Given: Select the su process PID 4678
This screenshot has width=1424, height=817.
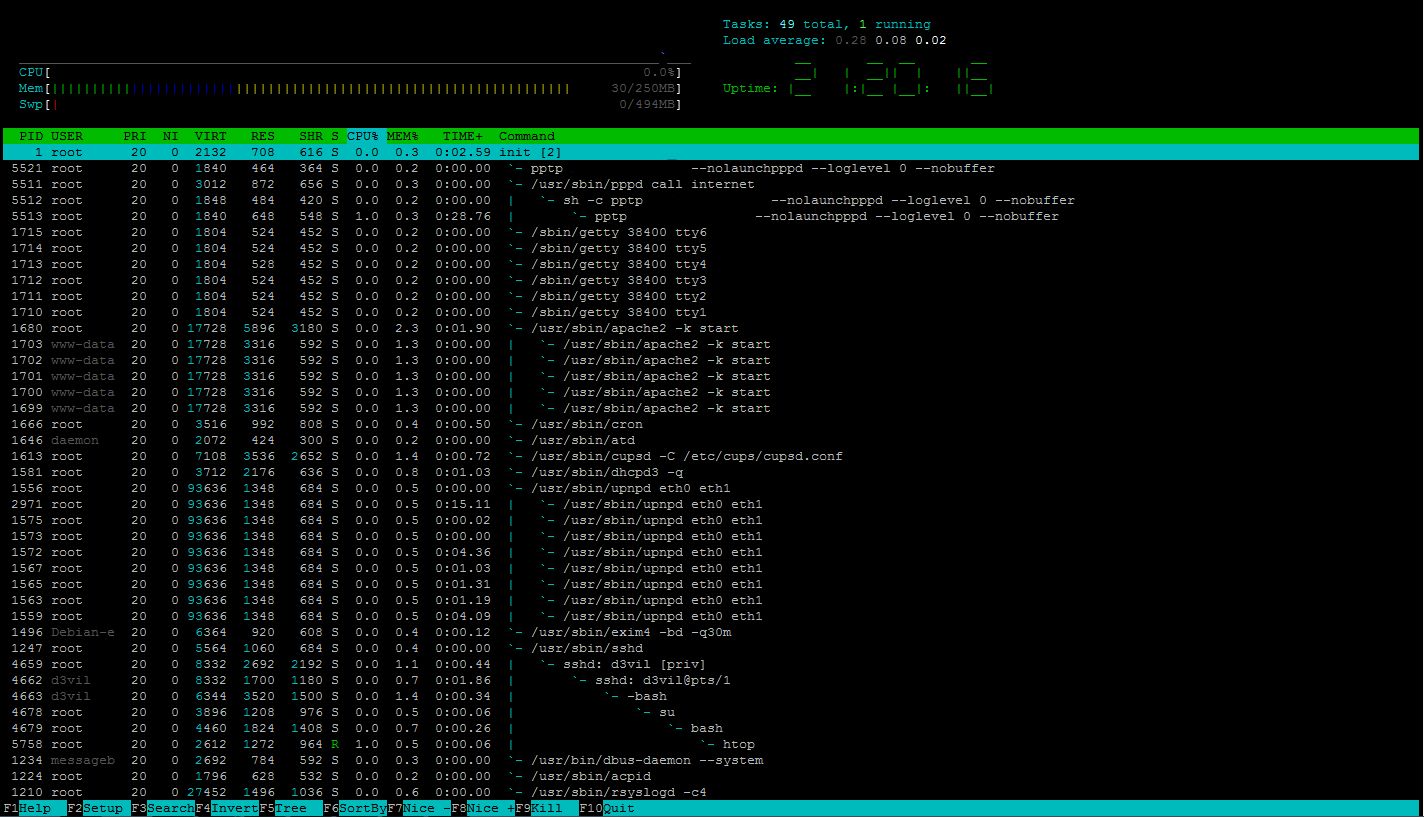Looking at the screenshot, I should [x=711, y=712].
